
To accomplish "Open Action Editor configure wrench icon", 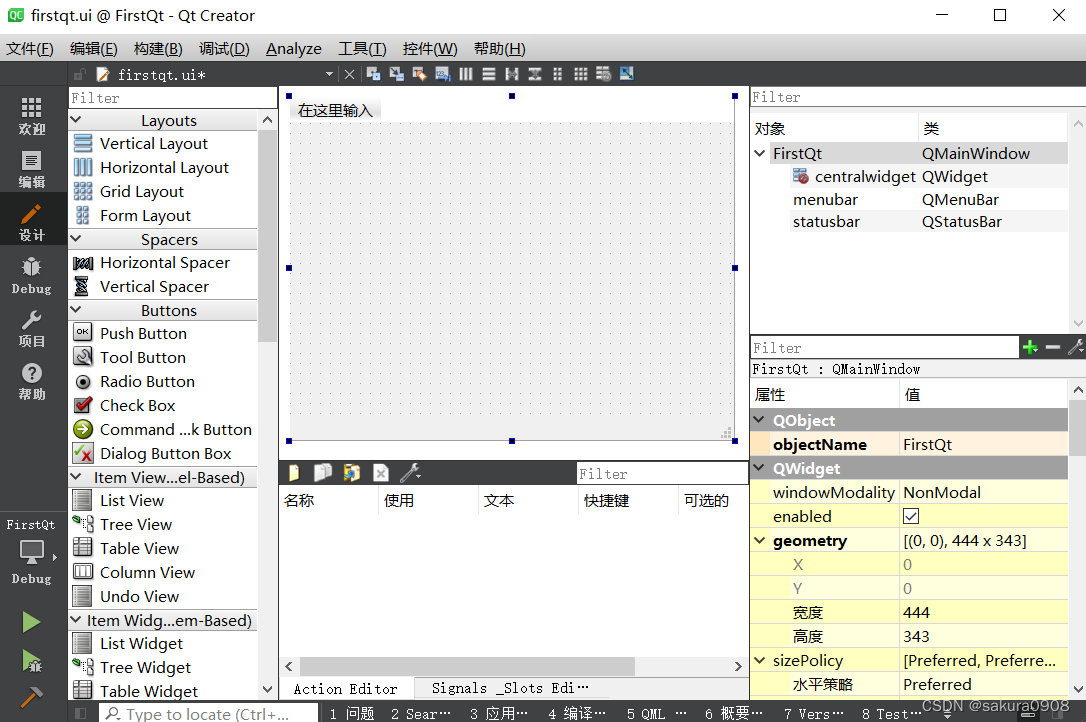I will click(410, 473).
